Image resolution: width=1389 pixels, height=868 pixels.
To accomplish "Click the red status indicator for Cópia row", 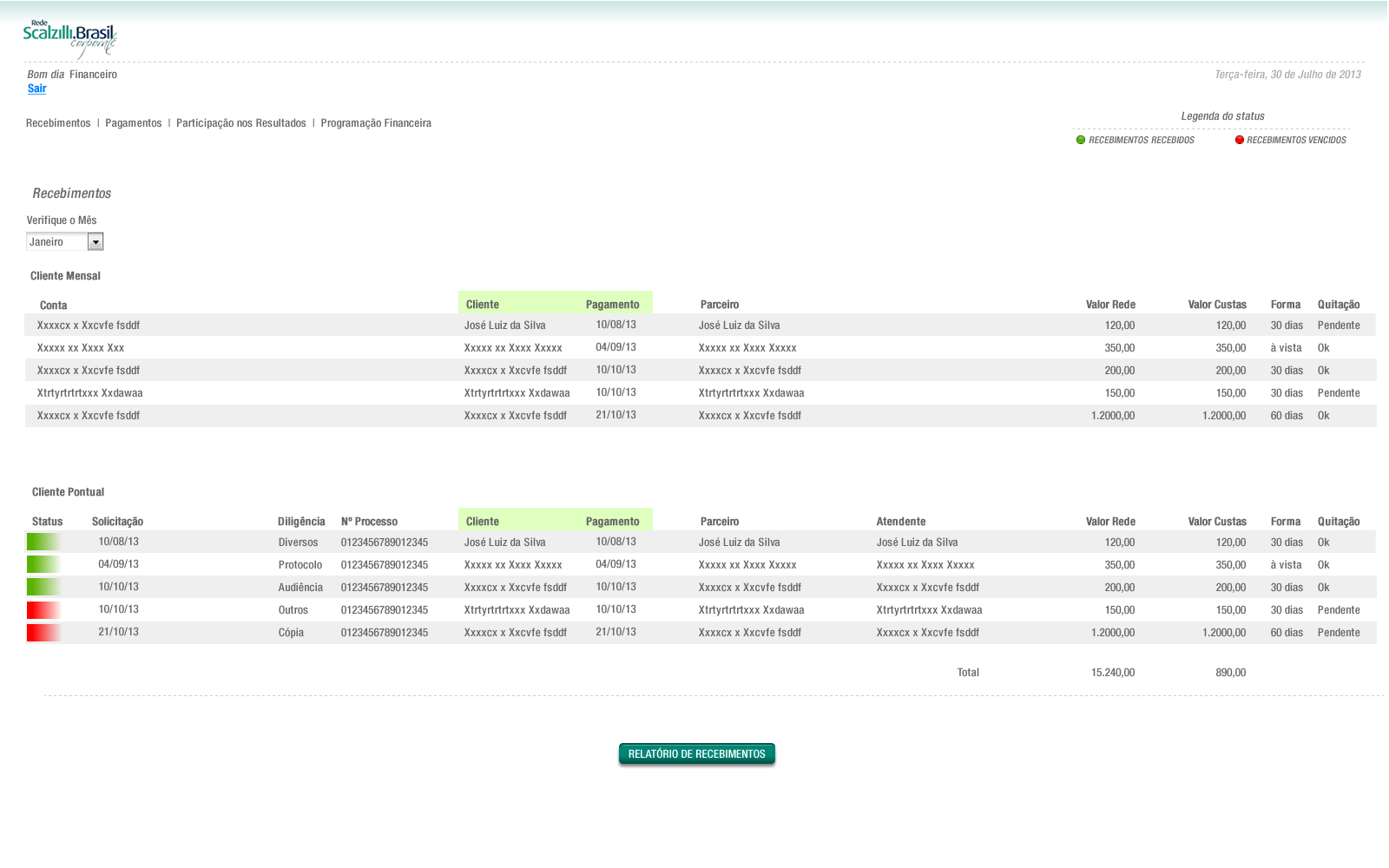I will 43,632.
